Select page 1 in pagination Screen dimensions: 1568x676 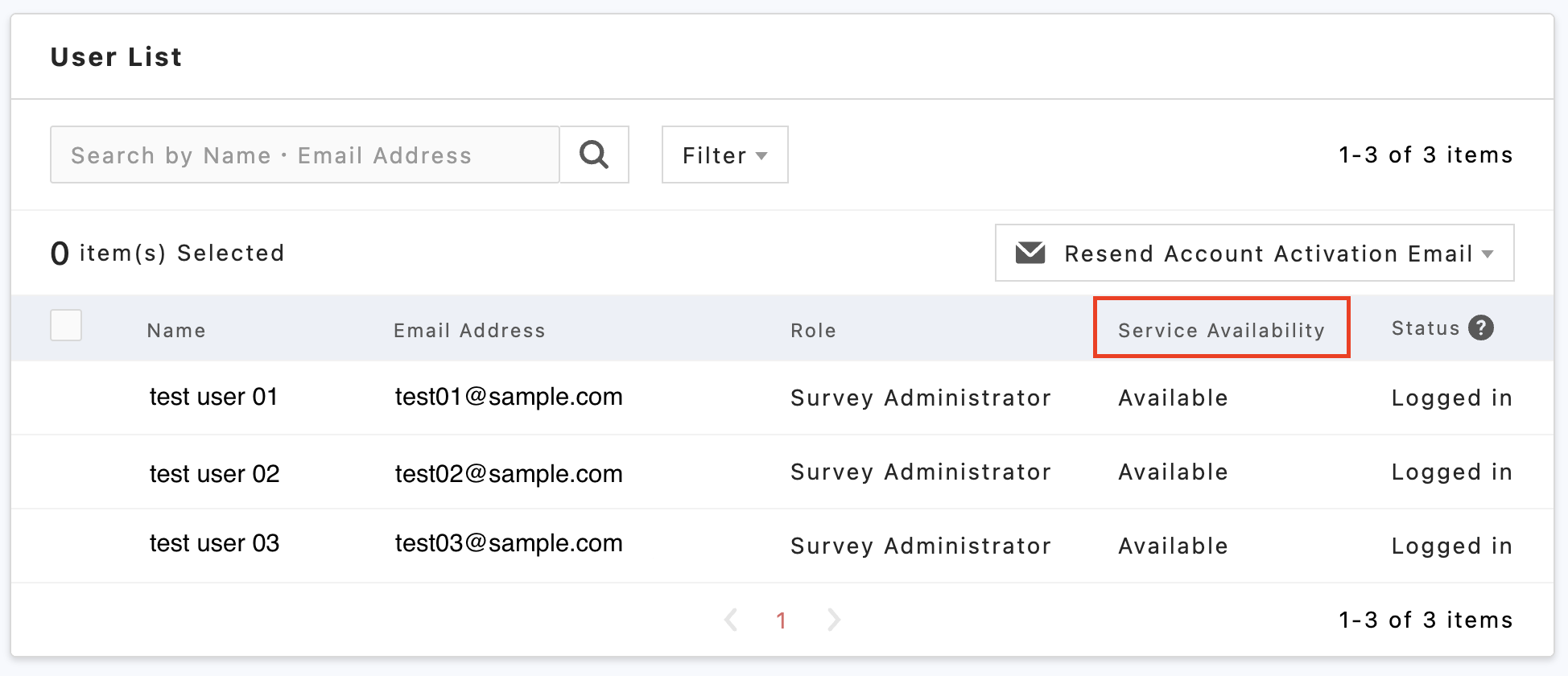[x=781, y=620]
